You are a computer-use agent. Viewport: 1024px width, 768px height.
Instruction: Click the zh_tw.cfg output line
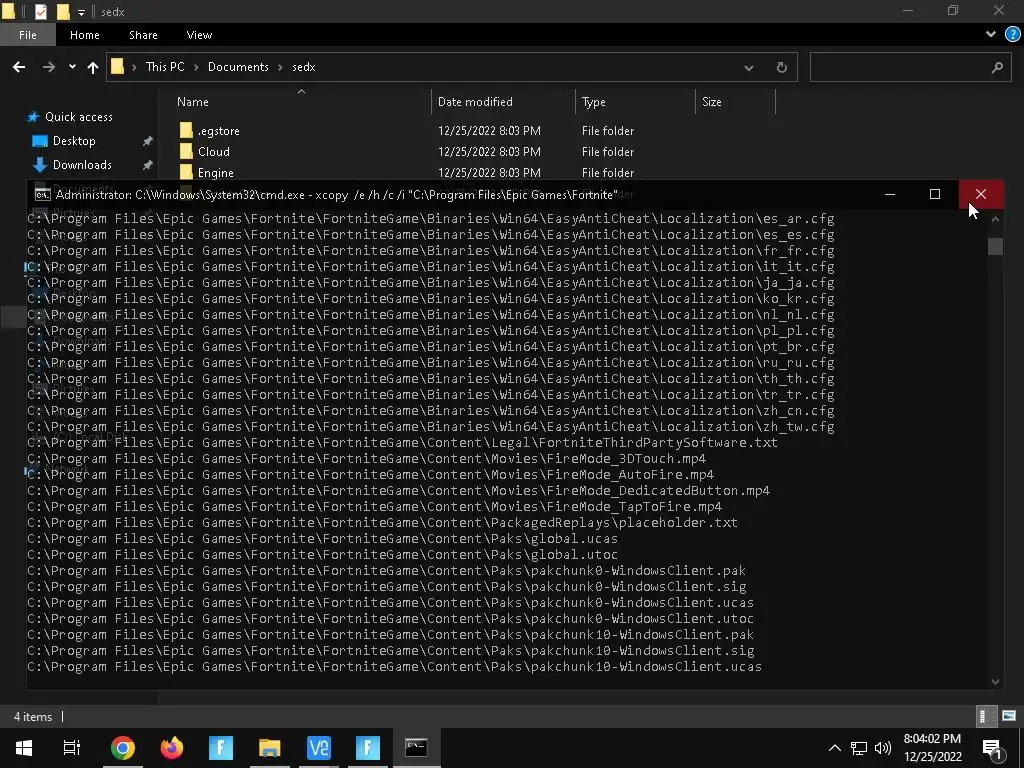pos(430,427)
